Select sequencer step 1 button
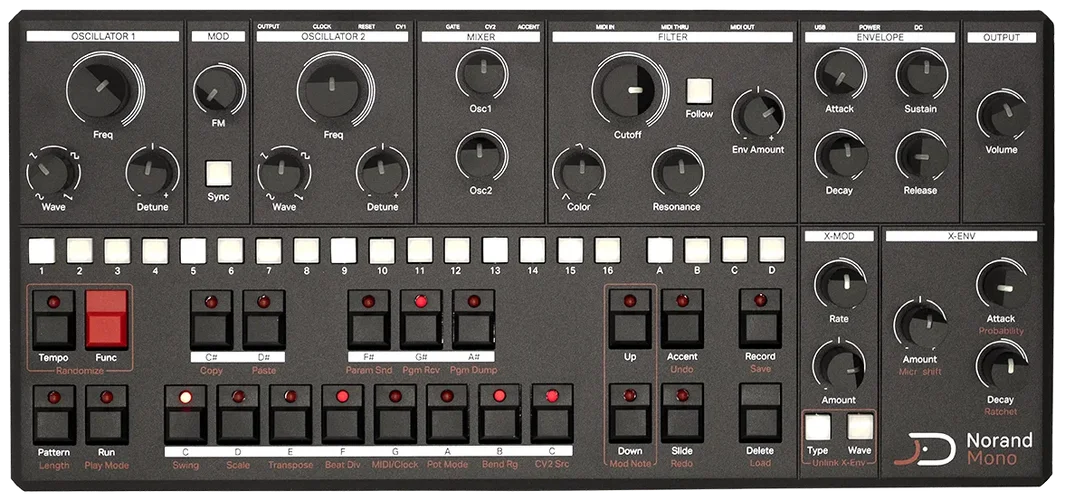Image resolution: width=1065 pixels, height=500 pixels. point(41,251)
